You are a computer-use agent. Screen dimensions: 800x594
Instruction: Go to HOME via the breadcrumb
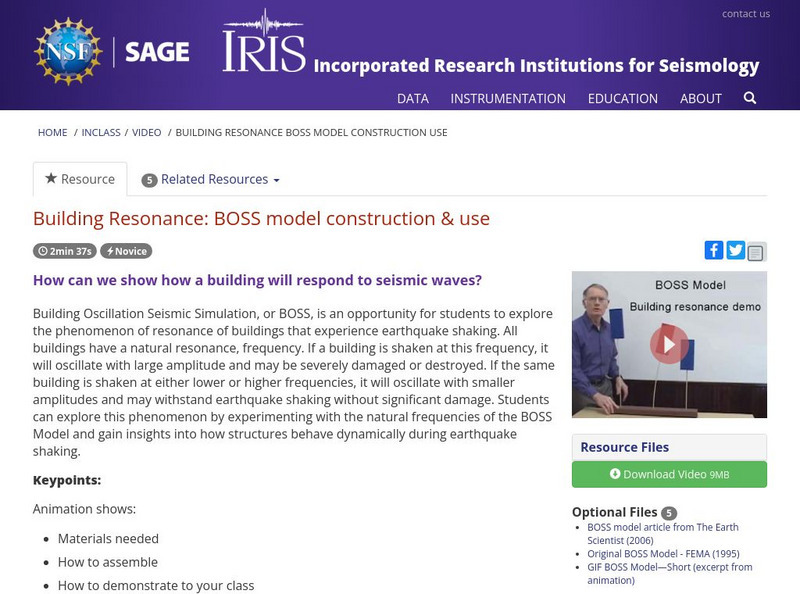point(51,131)
